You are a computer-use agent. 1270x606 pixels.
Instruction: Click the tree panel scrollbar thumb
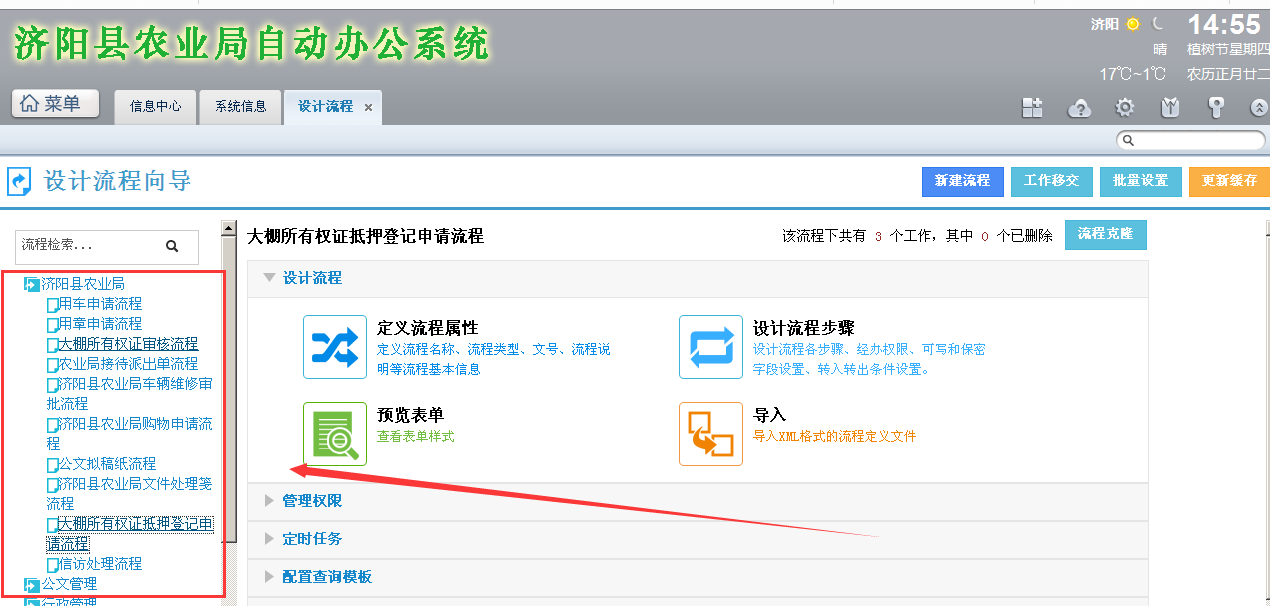coord(229,390)
